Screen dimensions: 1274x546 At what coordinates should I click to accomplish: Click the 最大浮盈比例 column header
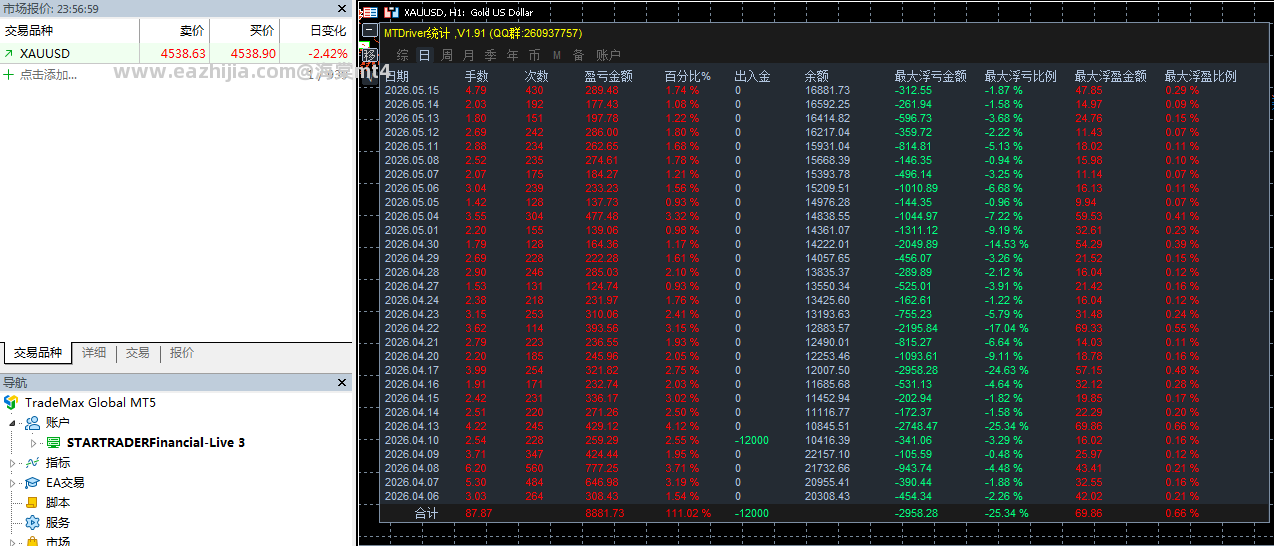pos(1201,75)
